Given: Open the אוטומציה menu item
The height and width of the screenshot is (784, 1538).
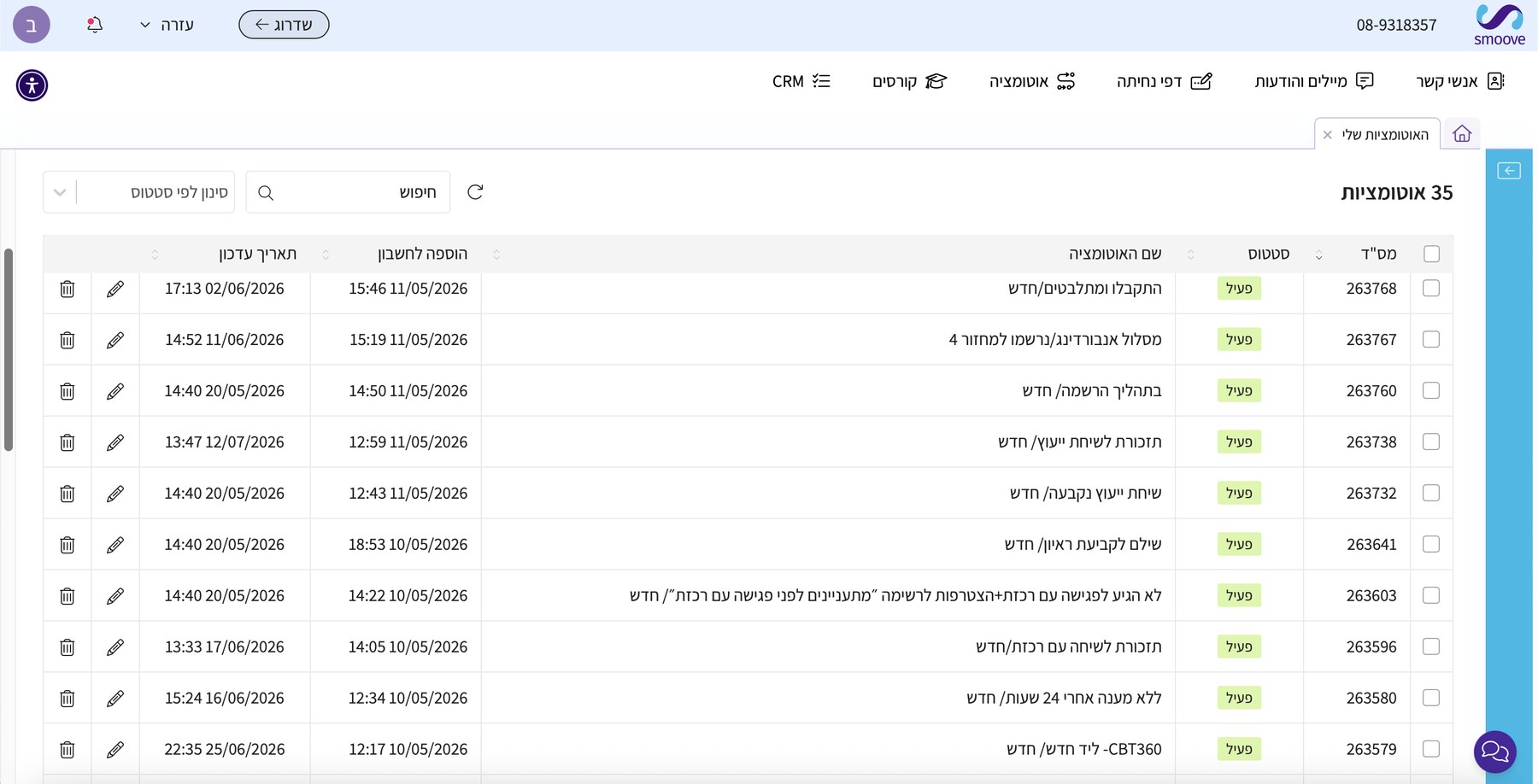Looking at the screenshot, I should tap(1032, 81).
